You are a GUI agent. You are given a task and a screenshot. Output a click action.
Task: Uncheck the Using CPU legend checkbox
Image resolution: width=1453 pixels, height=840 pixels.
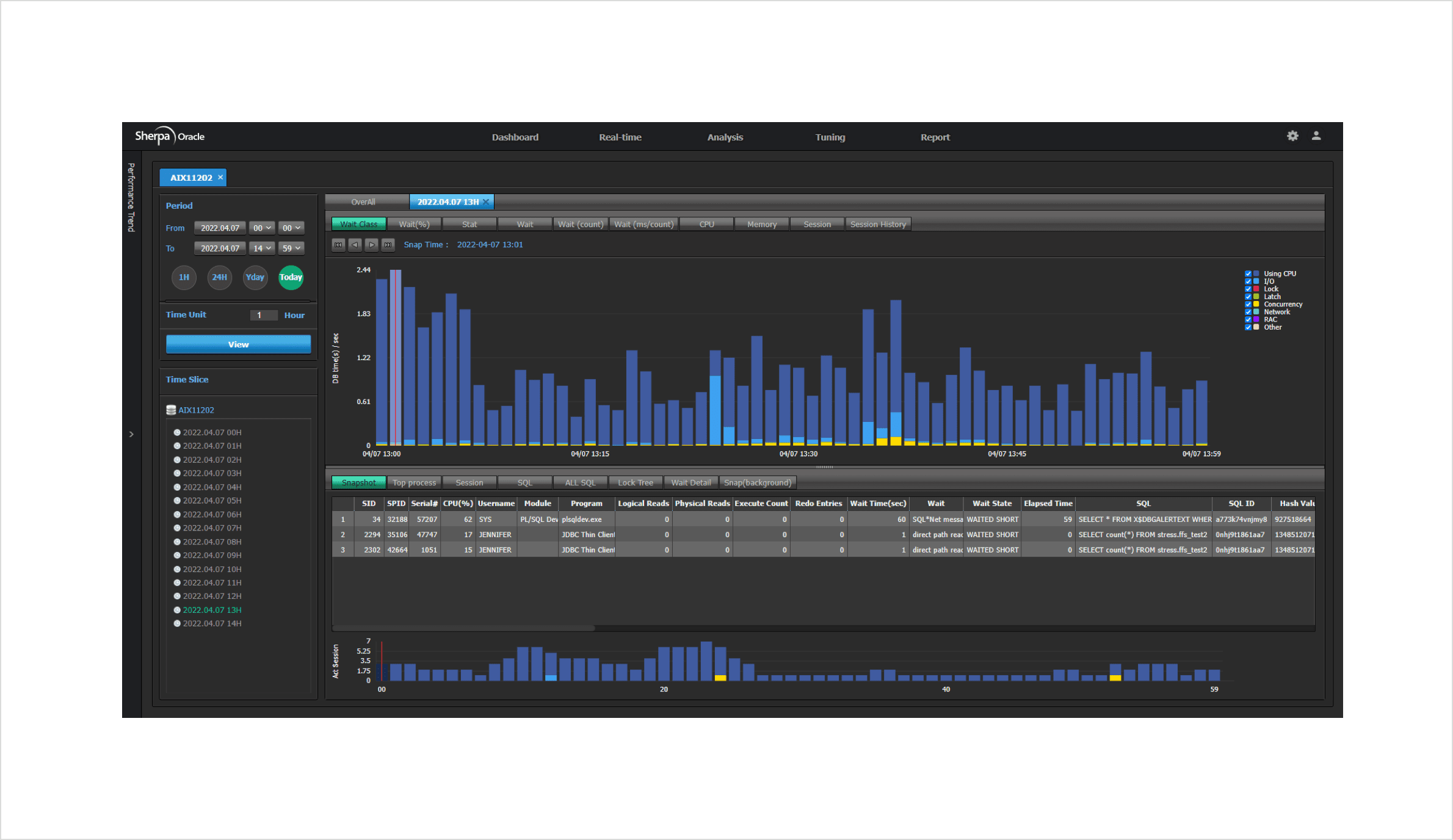[1248, 274]
